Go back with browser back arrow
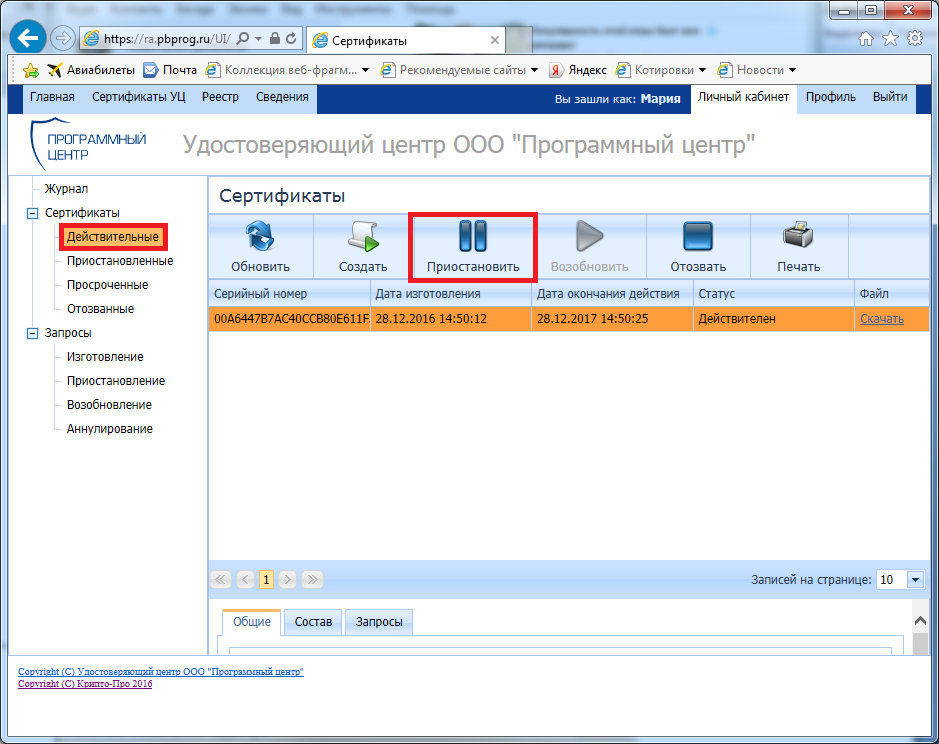The height and width of the screenshot is (744, 939). pyautogui.click(x=29, y=39)
